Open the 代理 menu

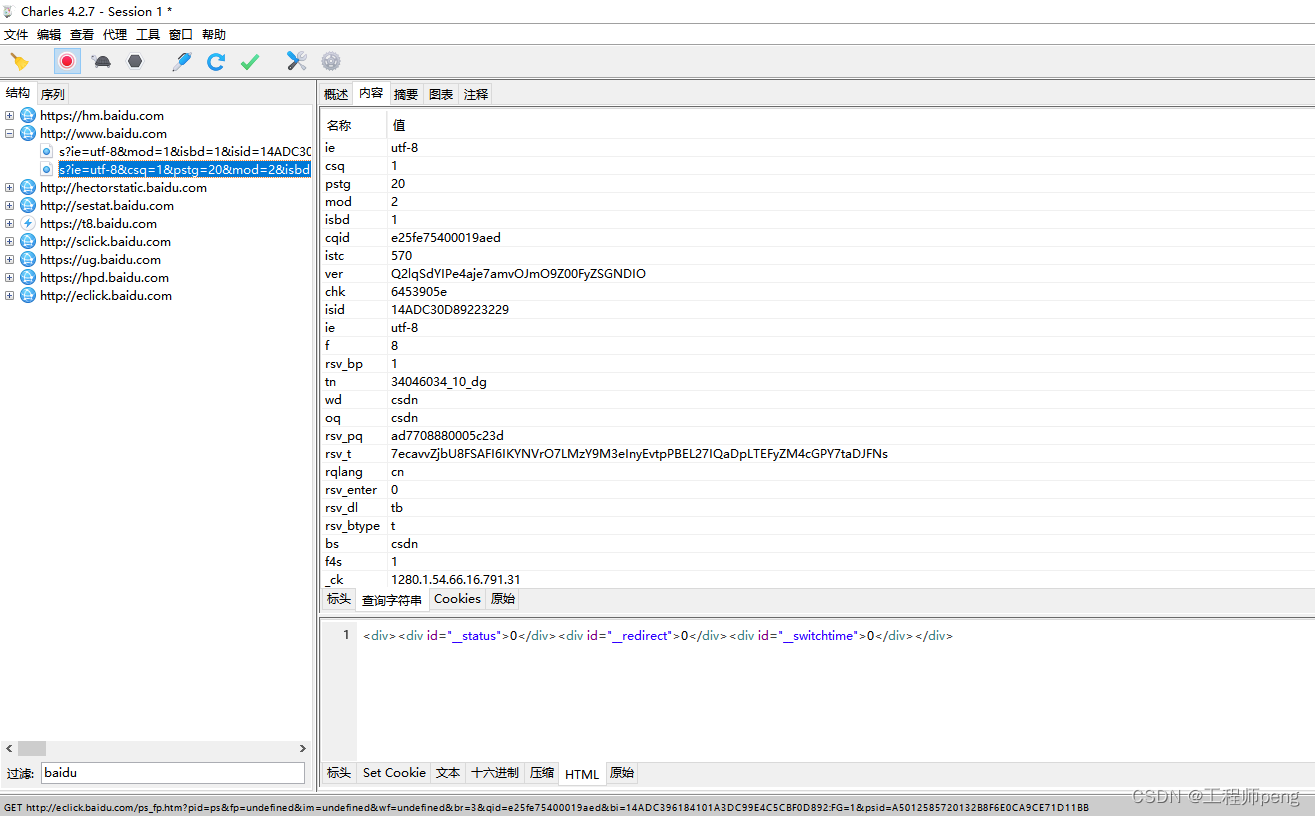(115, 34)
